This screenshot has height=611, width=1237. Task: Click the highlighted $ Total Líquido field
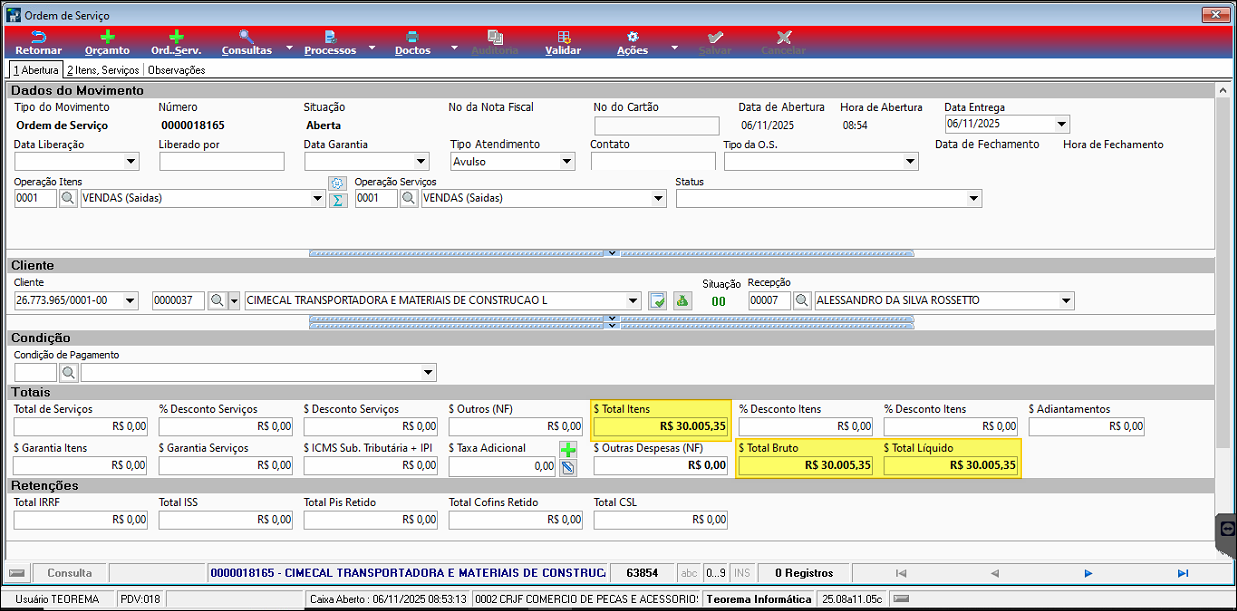tap(950, 465)
